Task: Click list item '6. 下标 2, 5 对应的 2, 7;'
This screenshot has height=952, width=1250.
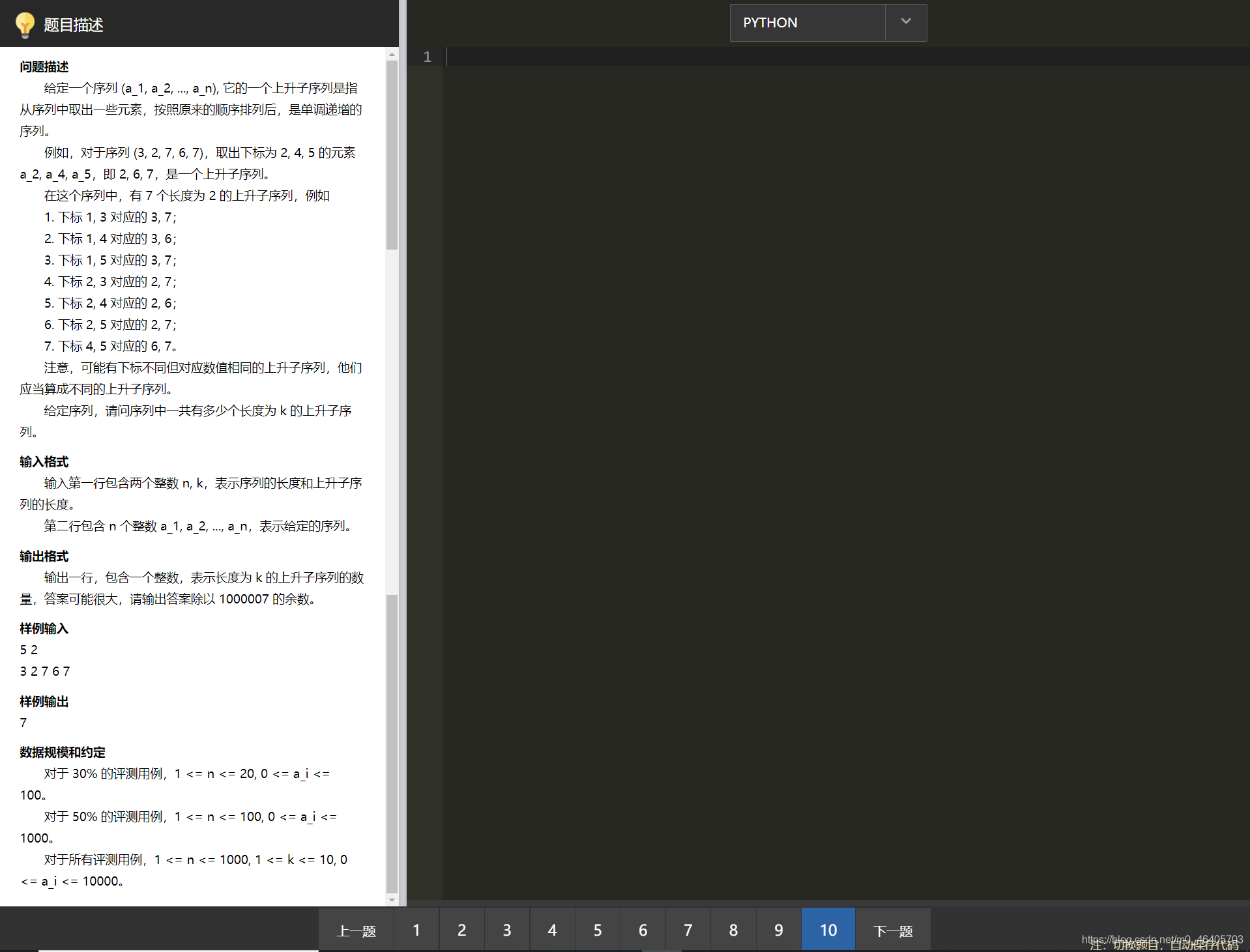Action: tap(110, 325)
